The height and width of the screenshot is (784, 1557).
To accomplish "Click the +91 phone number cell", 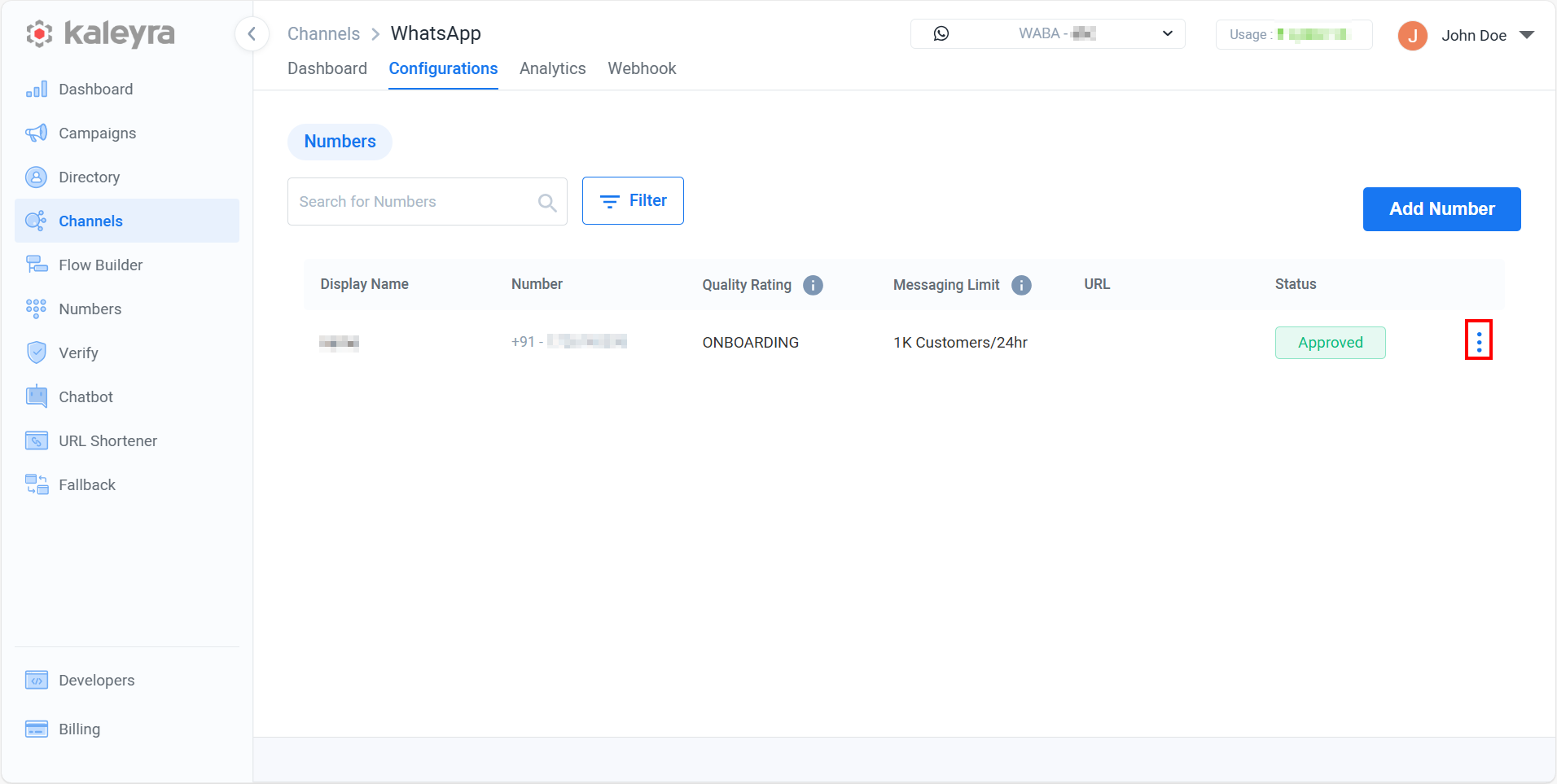I will point(569,342).
